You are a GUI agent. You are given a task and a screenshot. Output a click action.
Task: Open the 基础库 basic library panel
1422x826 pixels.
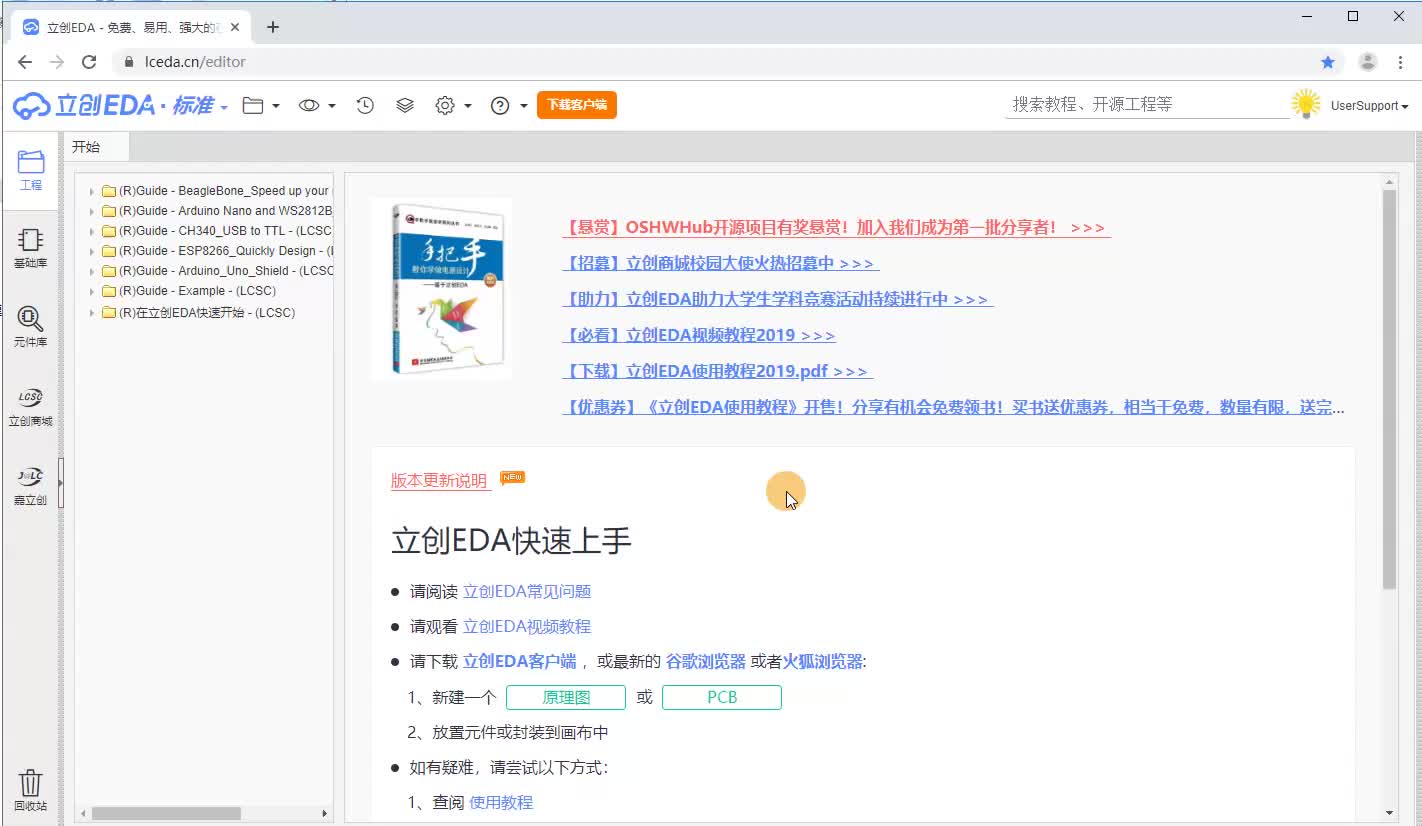click(x=30, y=248)
